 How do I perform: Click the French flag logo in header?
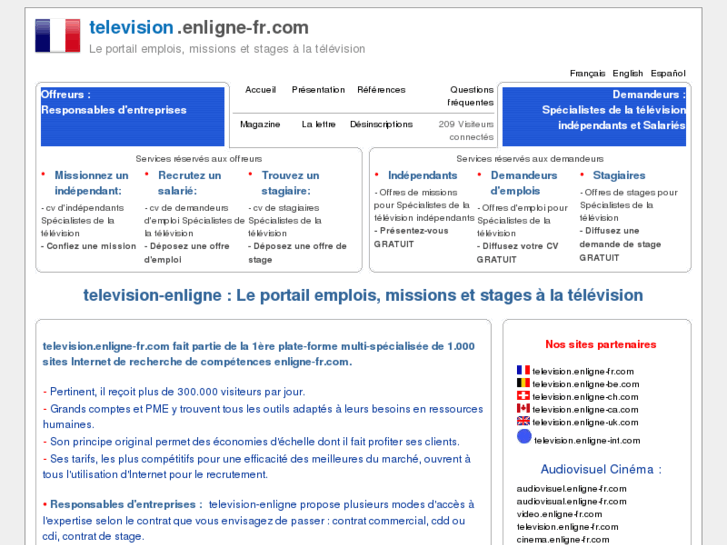point(57,36)
